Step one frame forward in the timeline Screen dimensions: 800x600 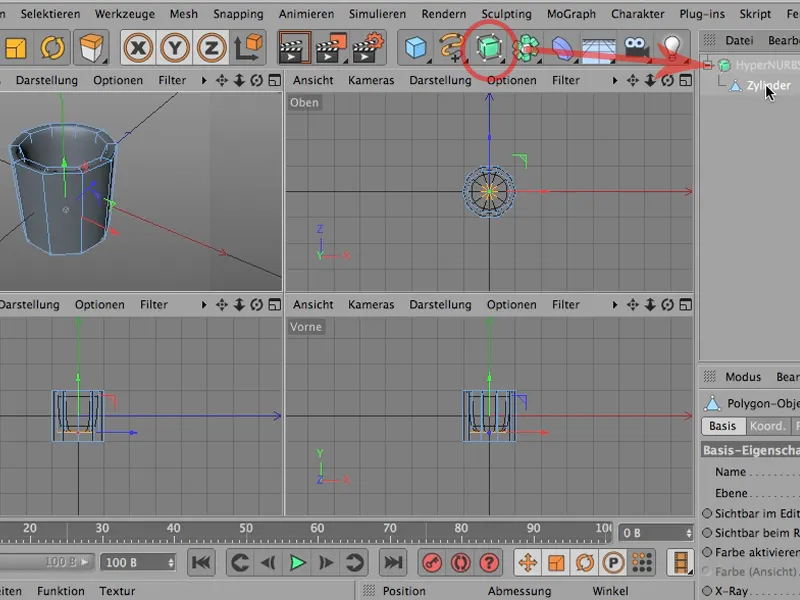(326, 563)
